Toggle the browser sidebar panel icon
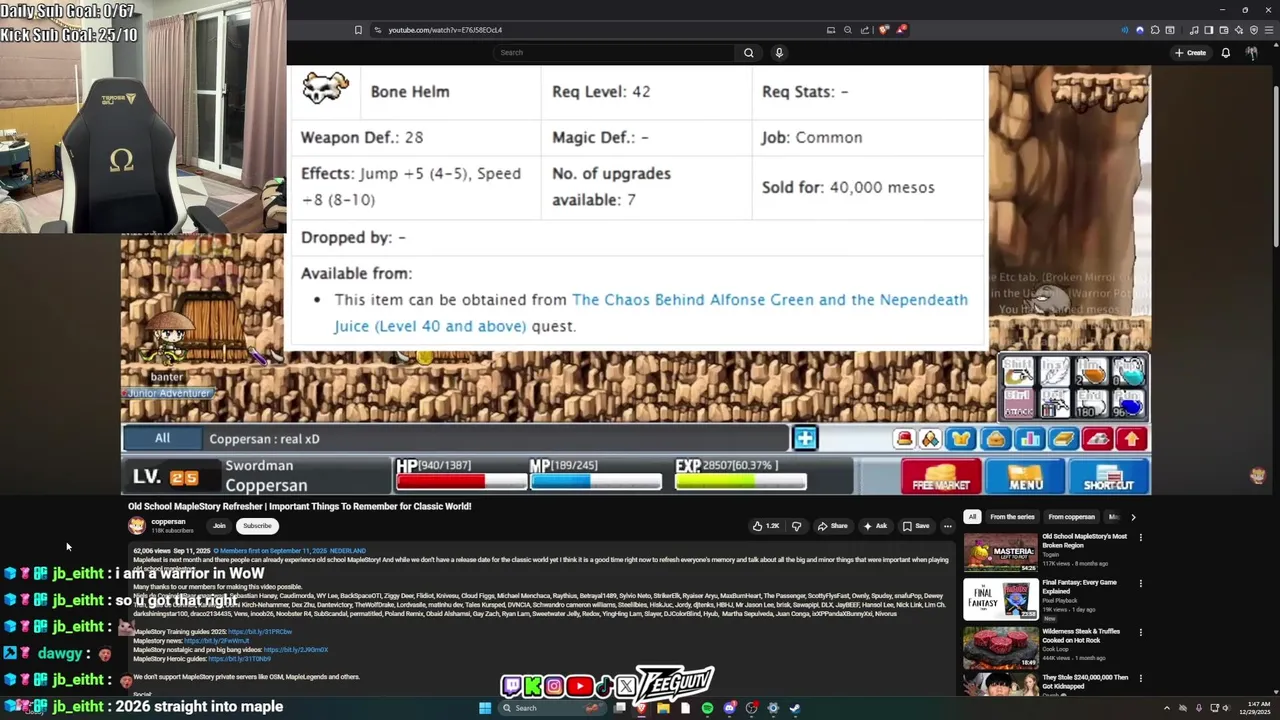The height and width of the screenshot is (720, 1280). (x=1208, y=30)
